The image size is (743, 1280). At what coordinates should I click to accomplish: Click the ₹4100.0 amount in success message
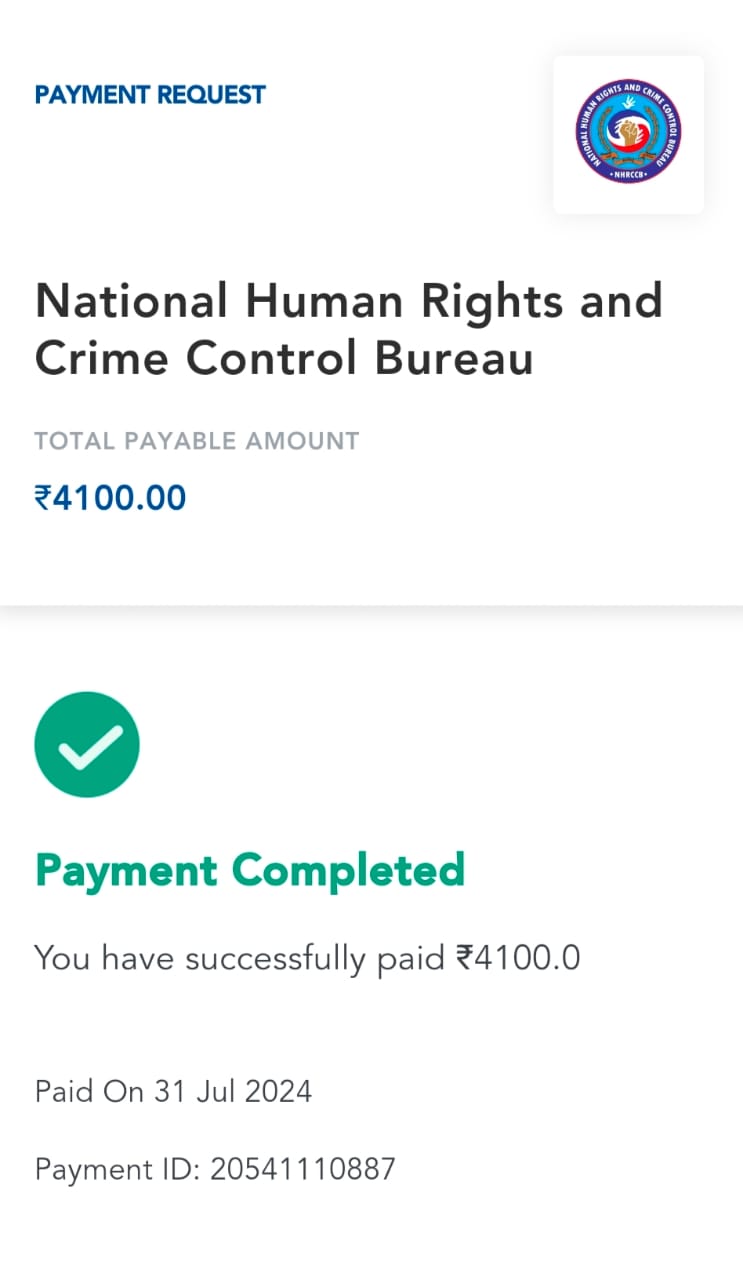[x=518, y=958]
